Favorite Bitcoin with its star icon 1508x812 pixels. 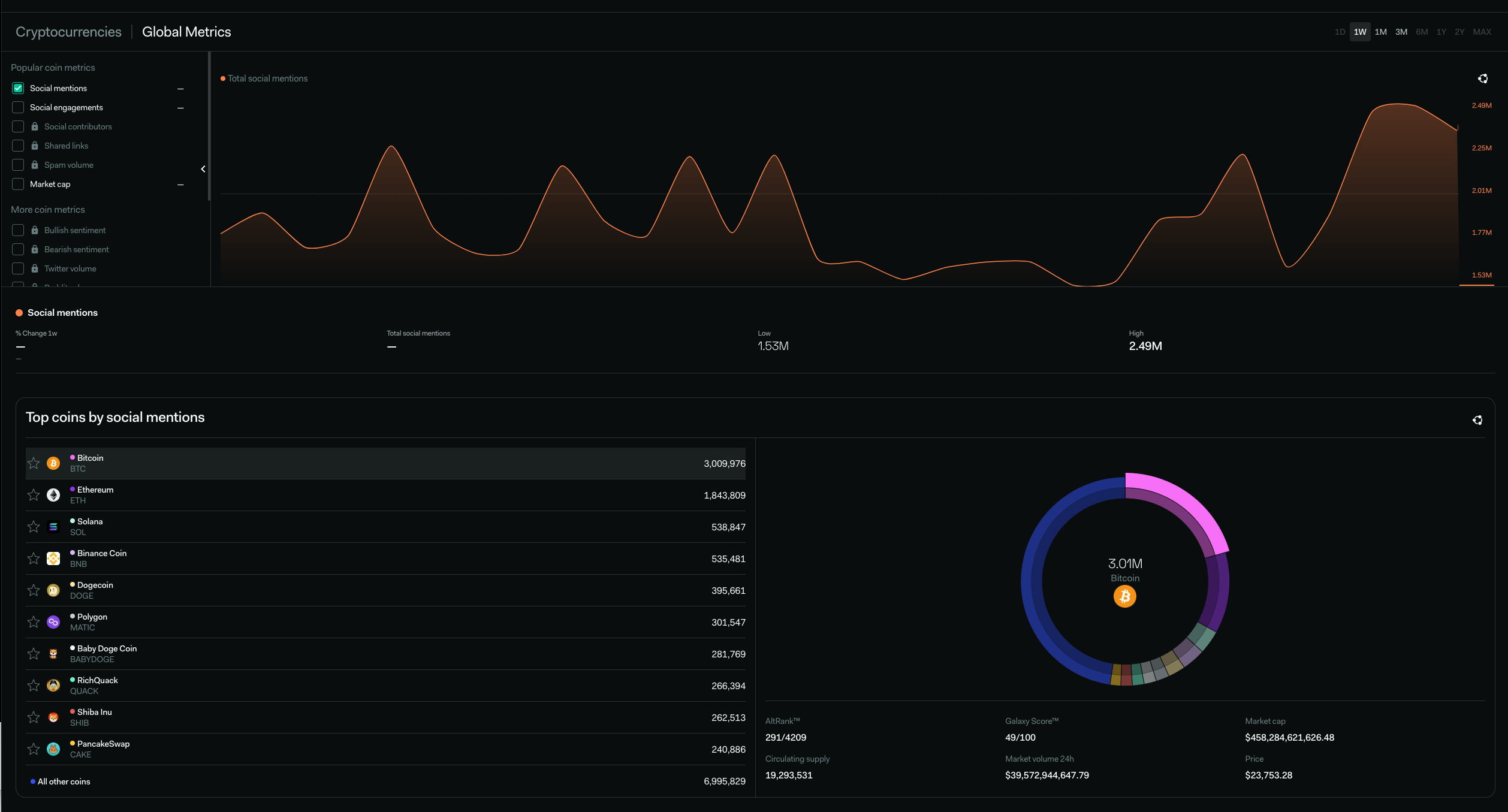click(x=34, y=463)
